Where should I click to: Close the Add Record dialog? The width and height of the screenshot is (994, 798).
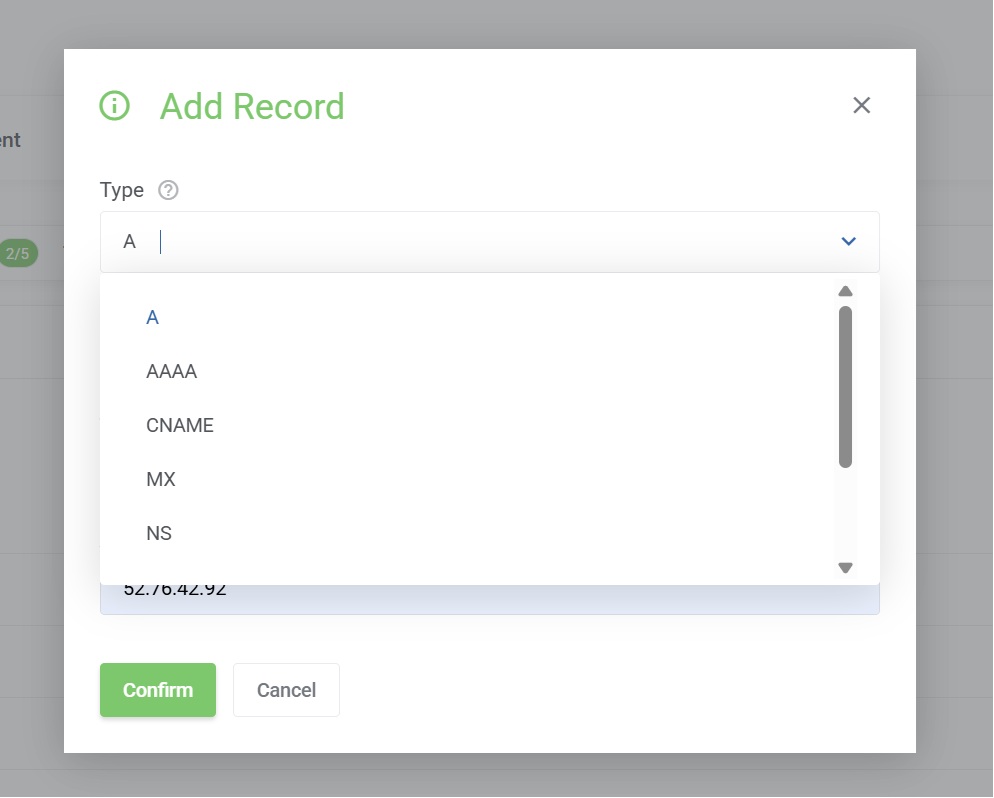click(x=861, y=105)
